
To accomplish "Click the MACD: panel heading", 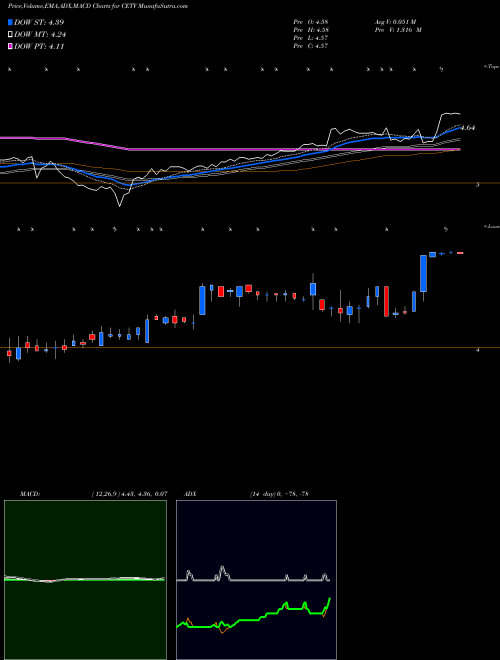I will click(30, 494).
